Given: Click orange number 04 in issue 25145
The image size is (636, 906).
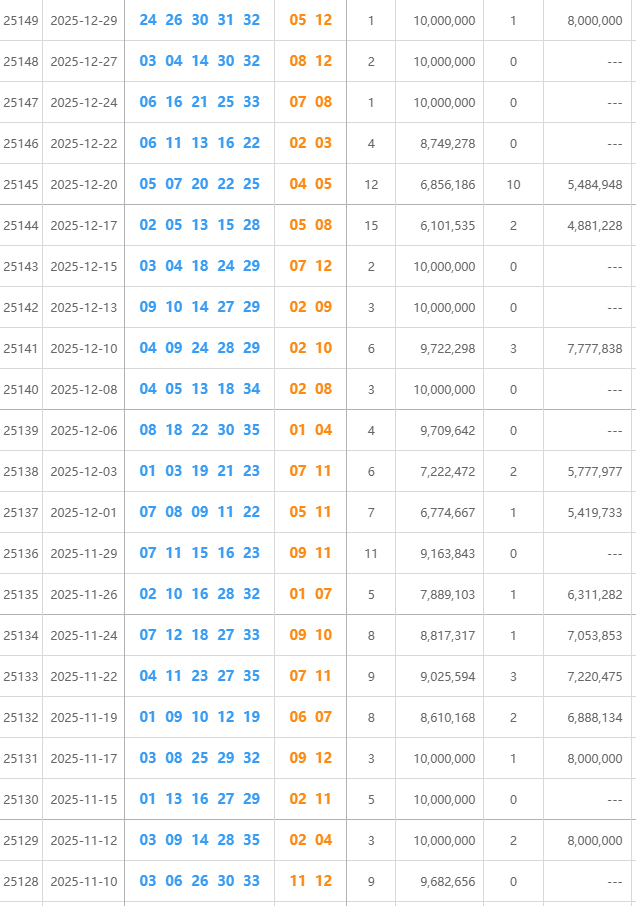Looking at the screenshot, I should 298,184.
